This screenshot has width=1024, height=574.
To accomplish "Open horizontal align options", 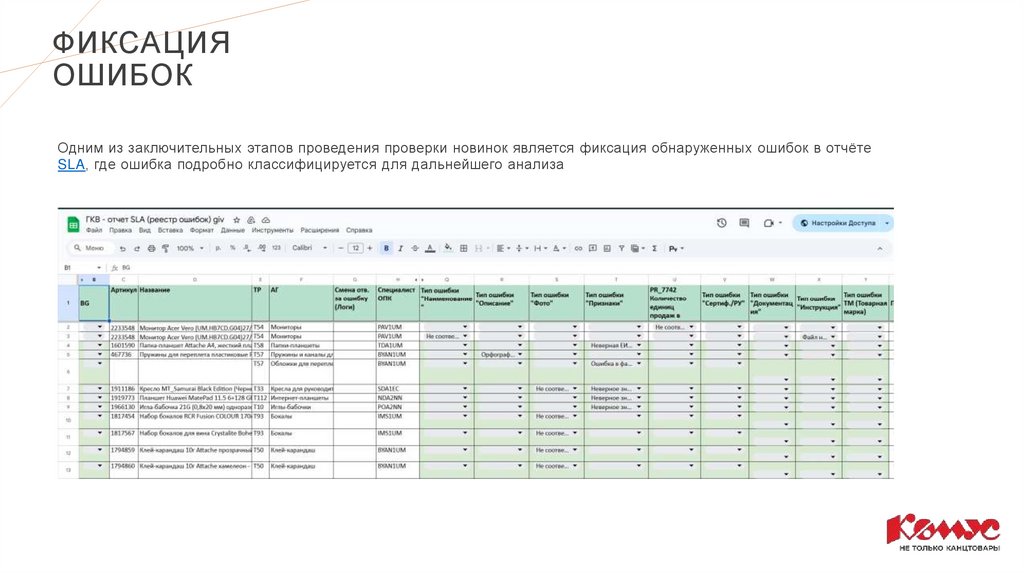I will [502, 248].
